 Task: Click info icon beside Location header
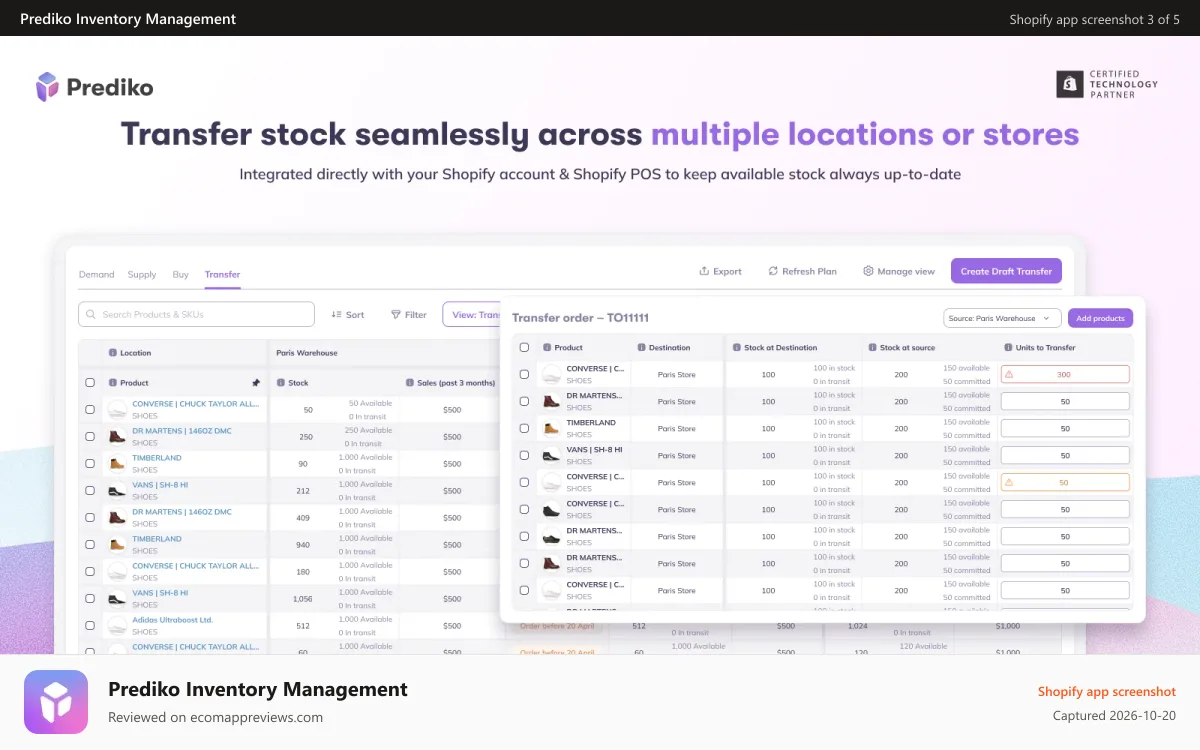click(x=113, y=353)
